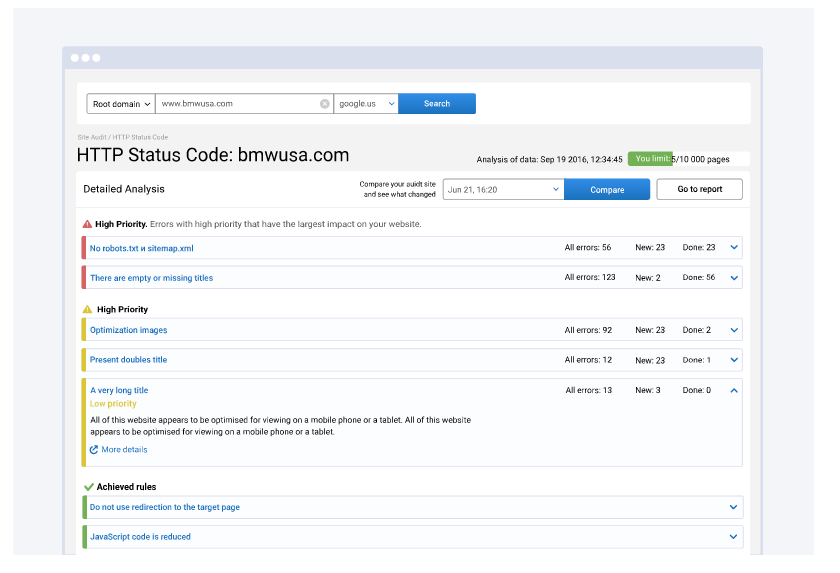Click the More details link

coord(124,450)
